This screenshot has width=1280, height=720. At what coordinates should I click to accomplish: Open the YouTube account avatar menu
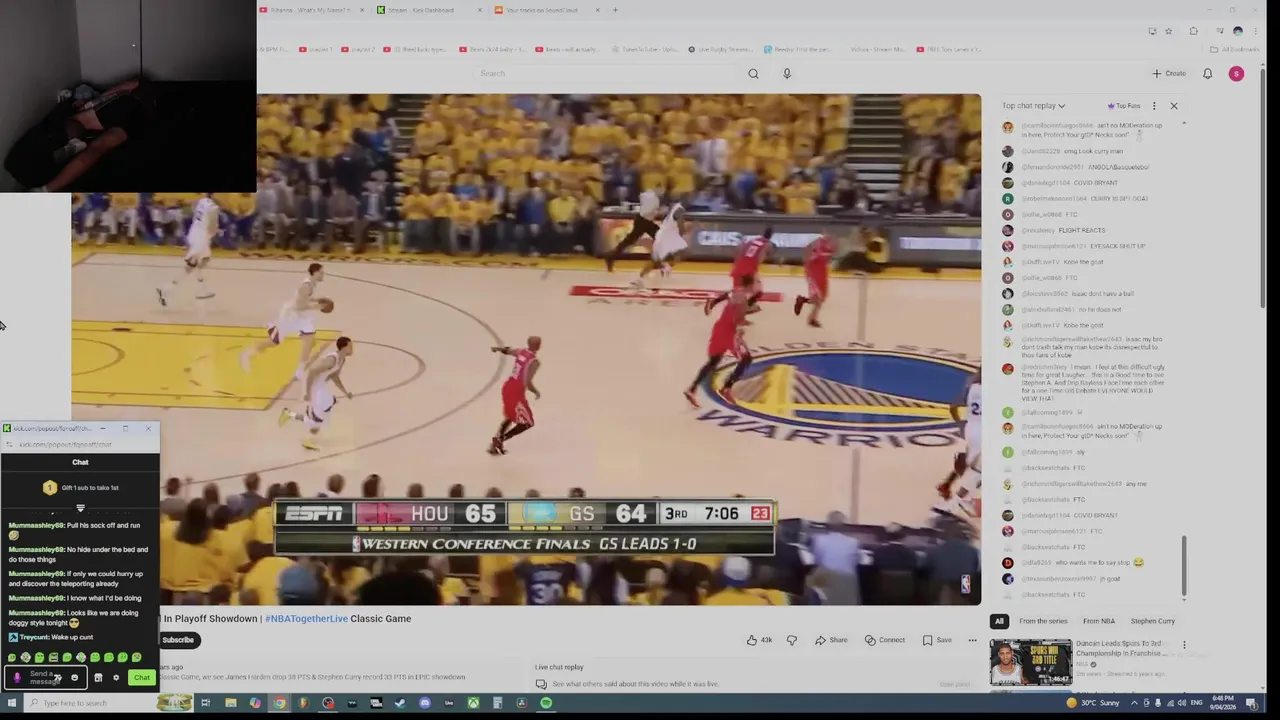(1236, 73)
